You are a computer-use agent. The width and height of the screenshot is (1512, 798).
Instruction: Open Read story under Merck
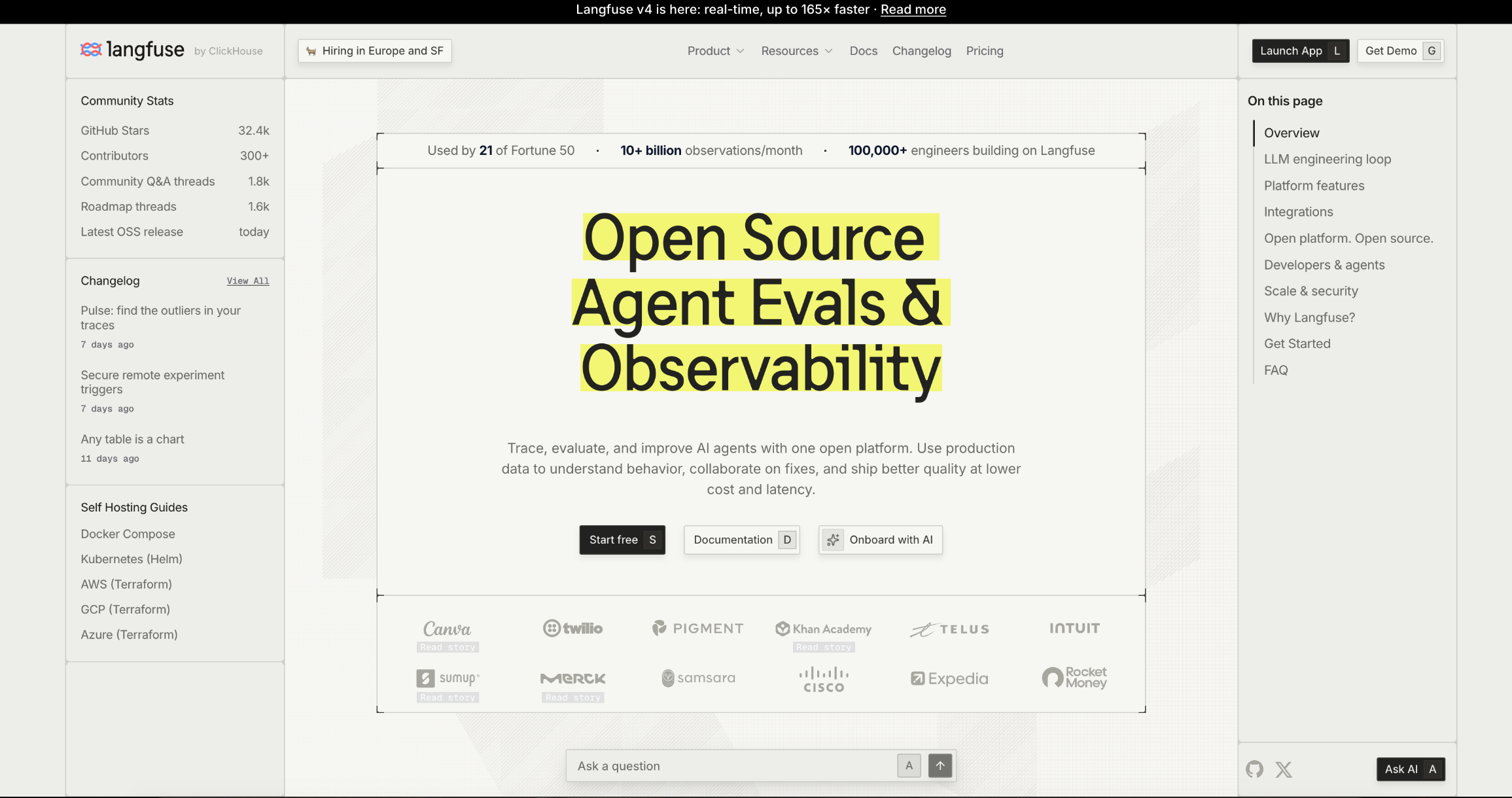coord(573,698)
